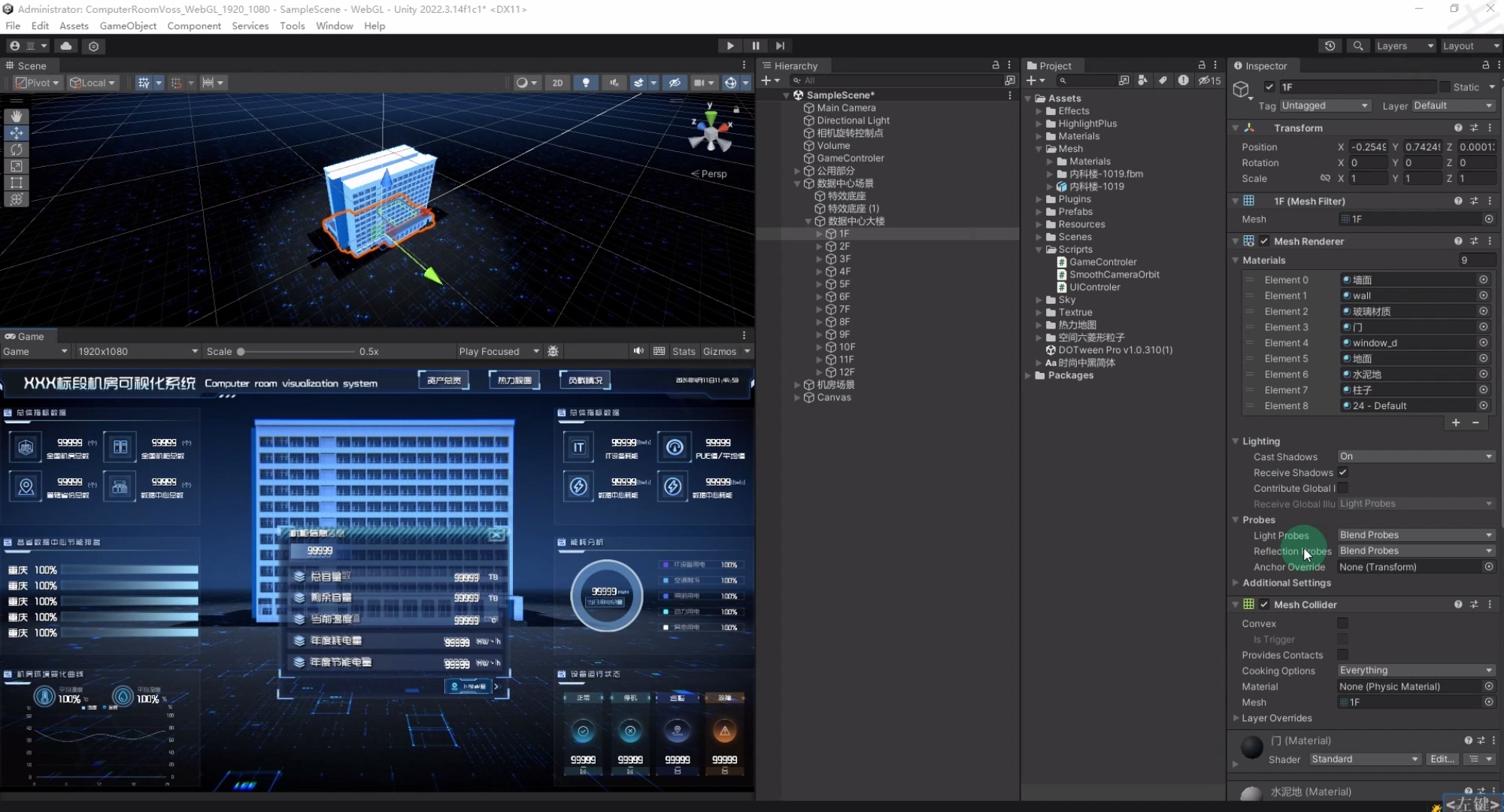The image size is (1504, 812).
Task: Expand the Canvas item in the Hierarchy
Action: 797,398
